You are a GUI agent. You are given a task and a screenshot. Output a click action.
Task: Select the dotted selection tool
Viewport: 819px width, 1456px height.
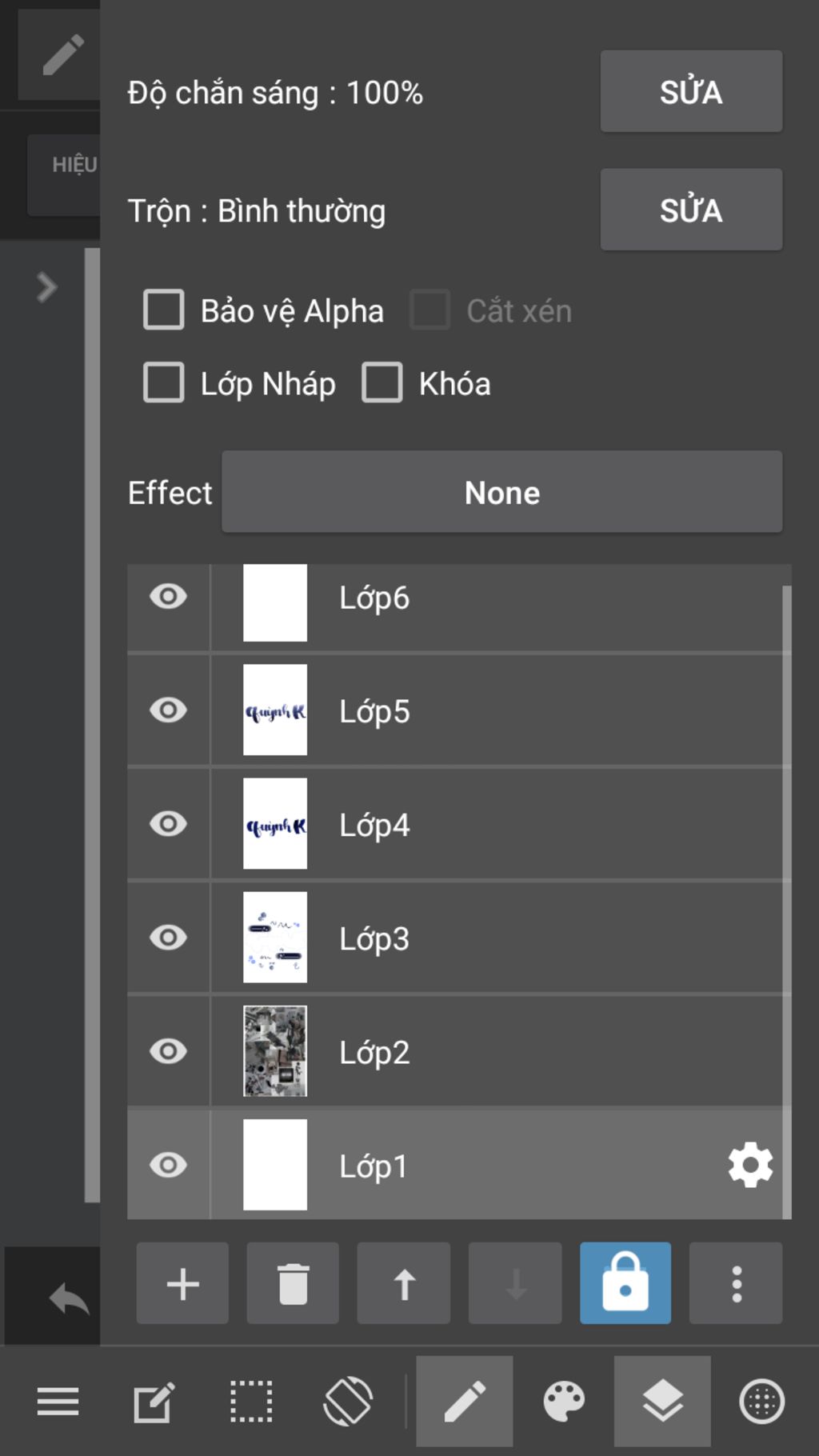(251, 1402)
